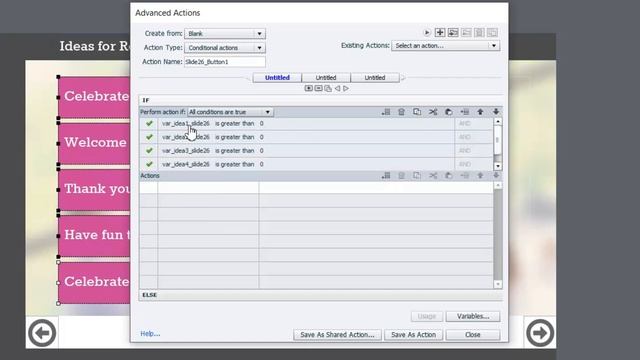Click the Add decision icon below tabs
This screenshot has width=640, height=360.
pos(309,89)
